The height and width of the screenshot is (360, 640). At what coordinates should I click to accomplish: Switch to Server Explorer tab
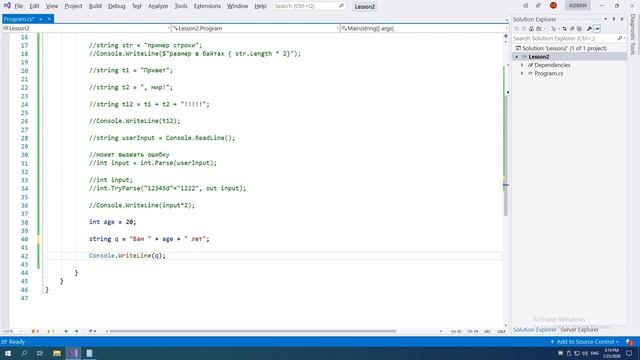click(x=579, y=329)
